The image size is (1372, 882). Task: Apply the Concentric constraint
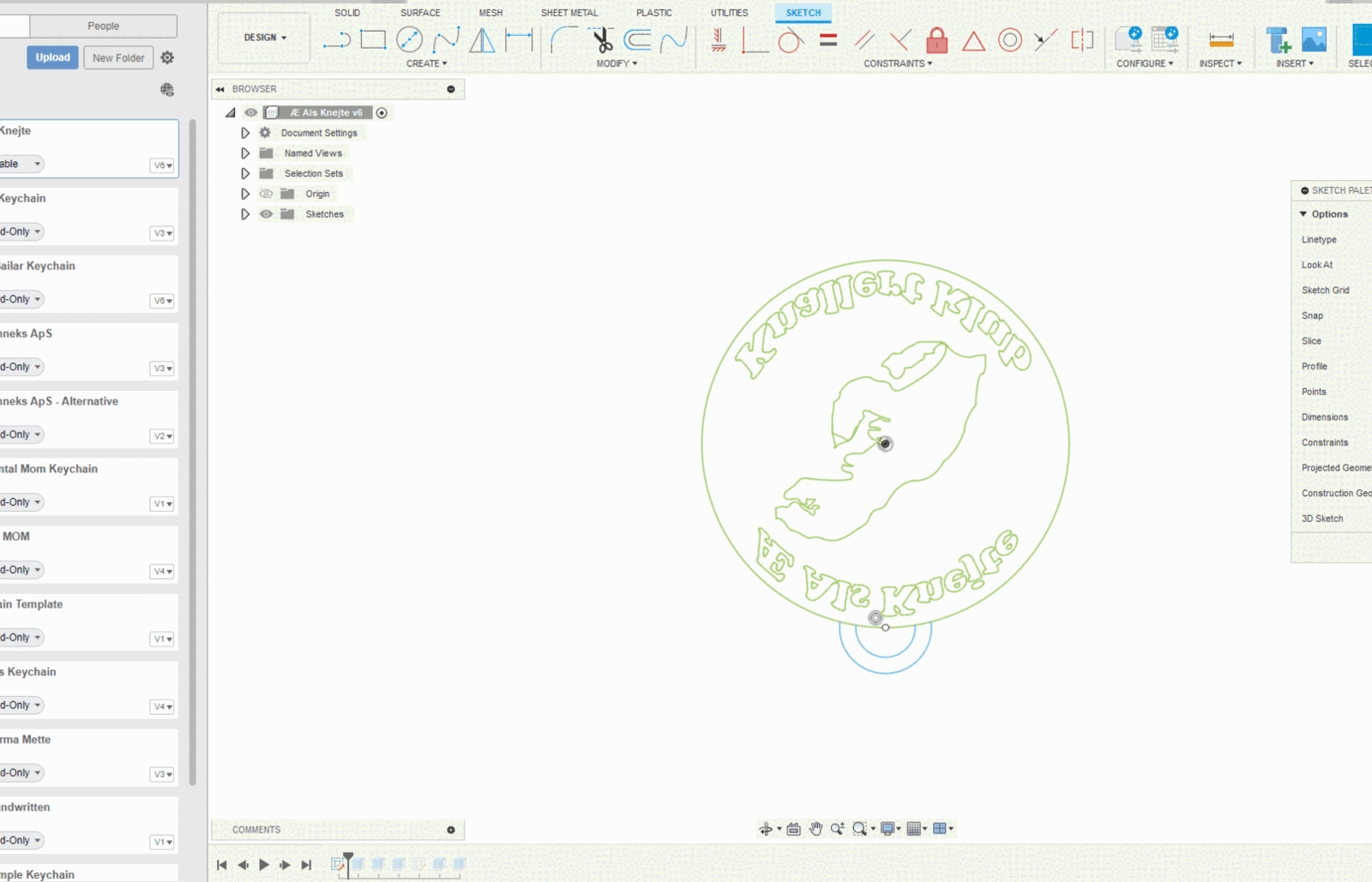(1010, 39)
